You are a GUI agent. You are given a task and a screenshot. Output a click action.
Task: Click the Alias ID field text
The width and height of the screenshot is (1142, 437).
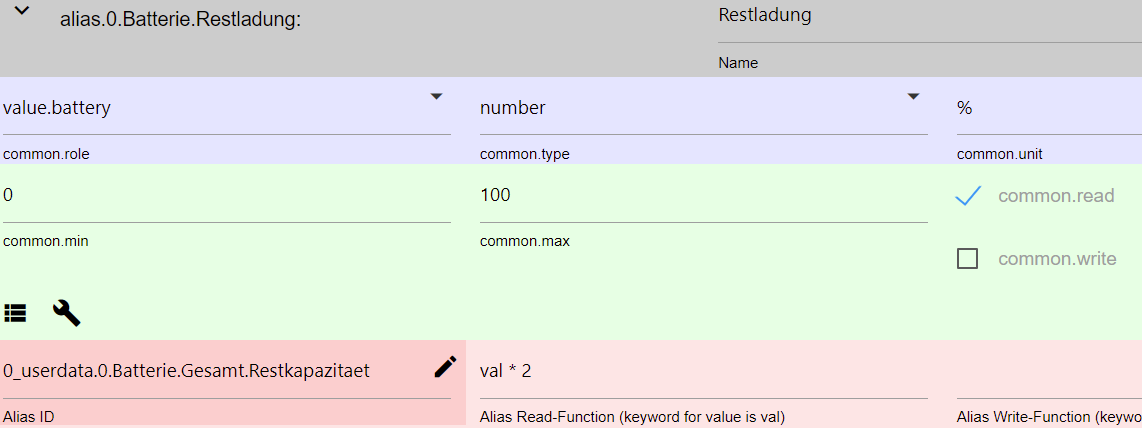tap(186, 371)
